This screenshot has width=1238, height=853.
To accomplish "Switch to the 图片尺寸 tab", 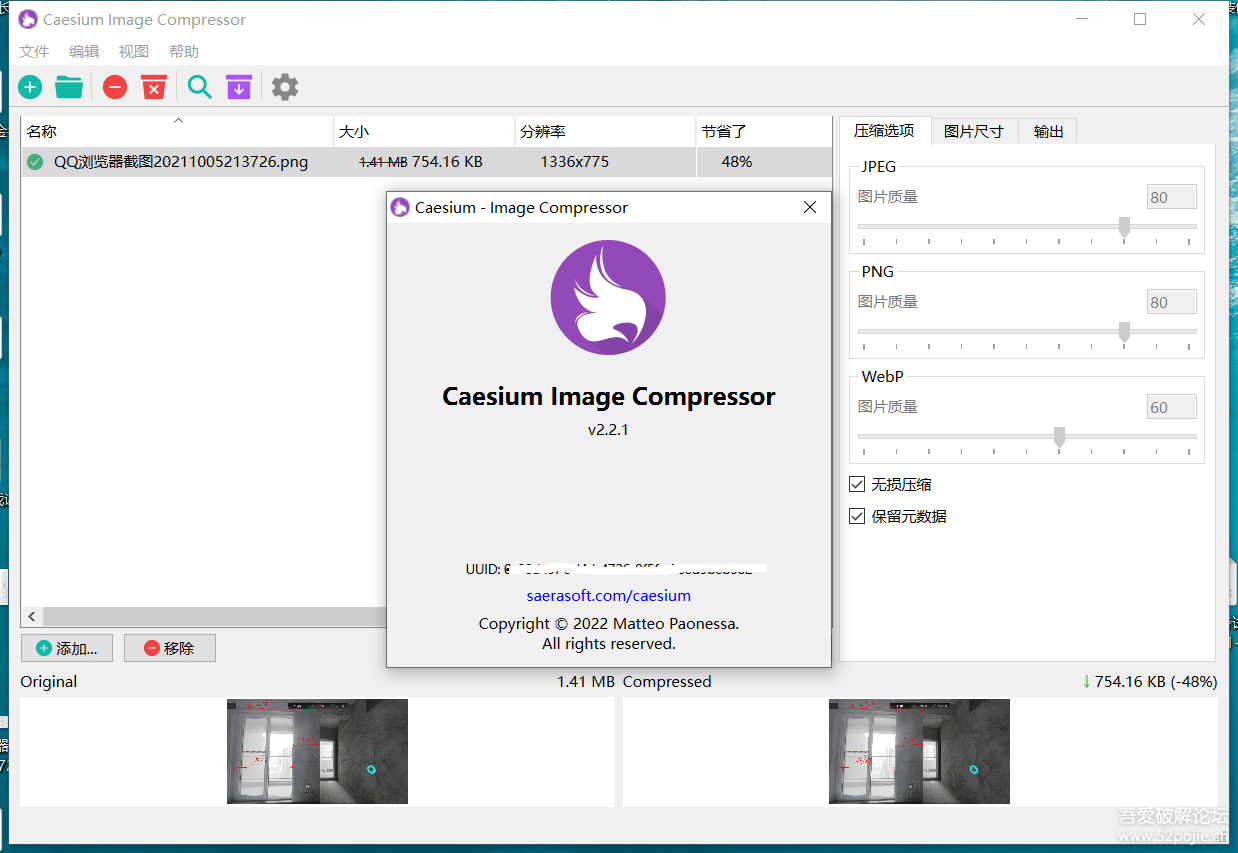I will pos(973,131).
